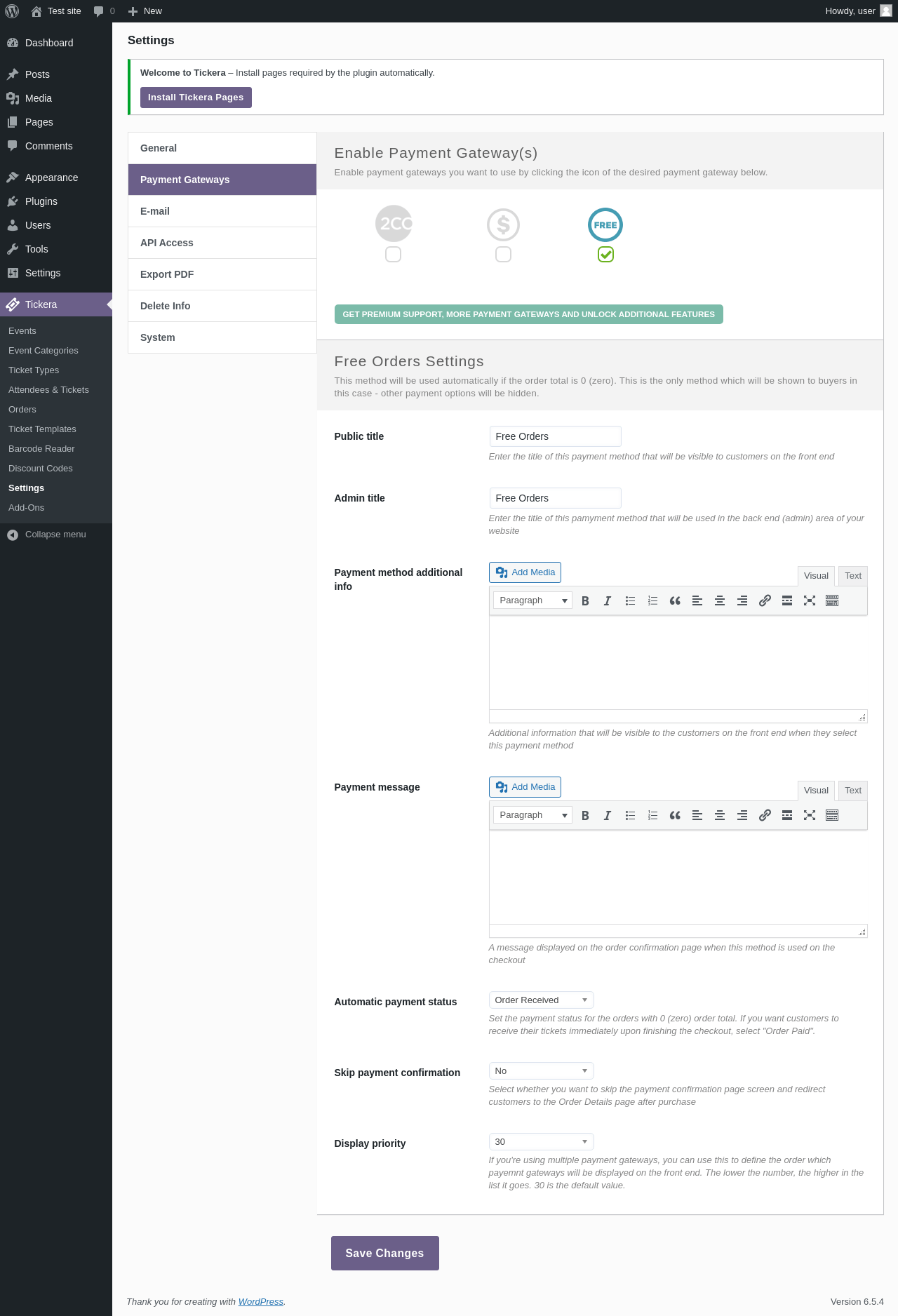This screenshot has width=898, height=1316.
Task: Open Automatic payment status dropdown
Action: point(541,1000)
